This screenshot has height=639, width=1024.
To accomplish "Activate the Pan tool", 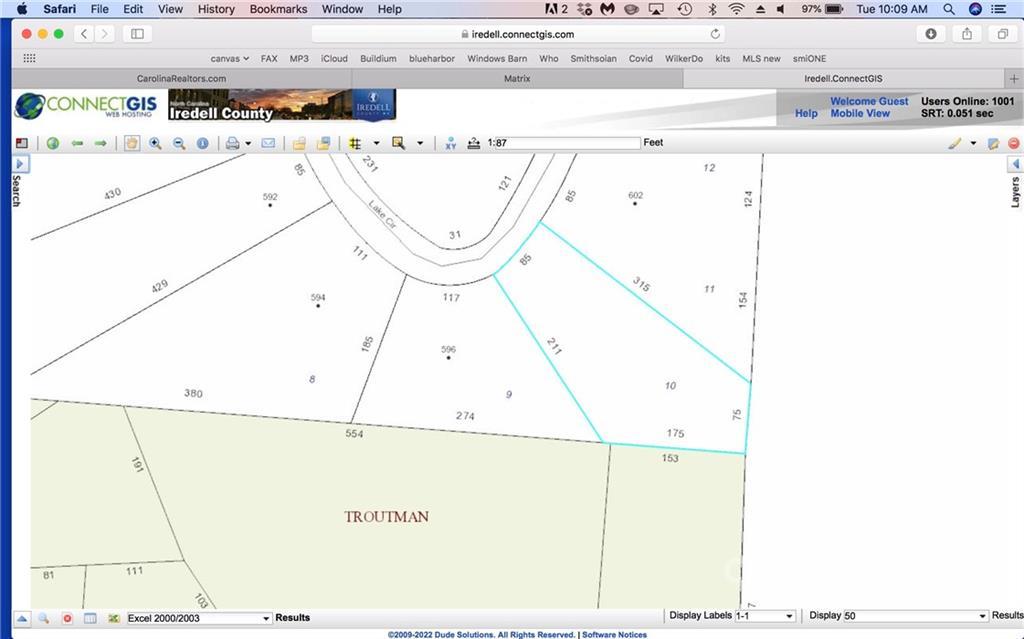I will tap(132, 143).
